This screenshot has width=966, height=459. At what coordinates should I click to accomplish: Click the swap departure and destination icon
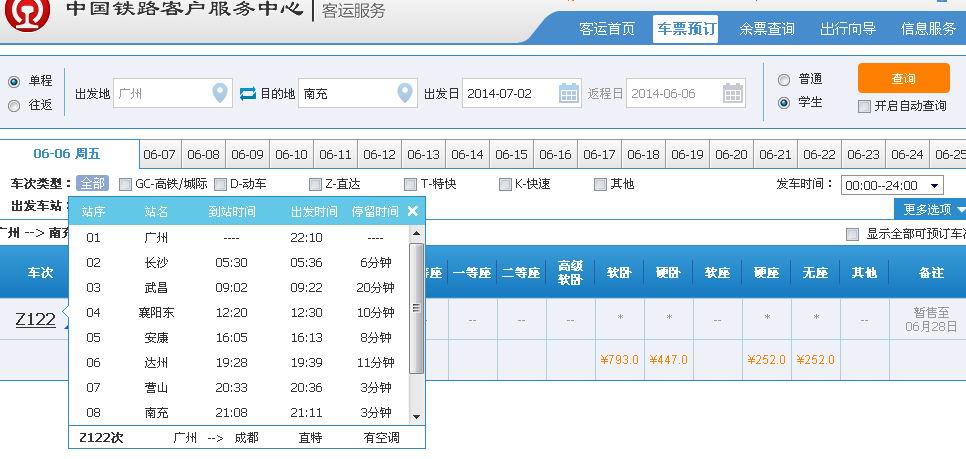click(248, 94)
